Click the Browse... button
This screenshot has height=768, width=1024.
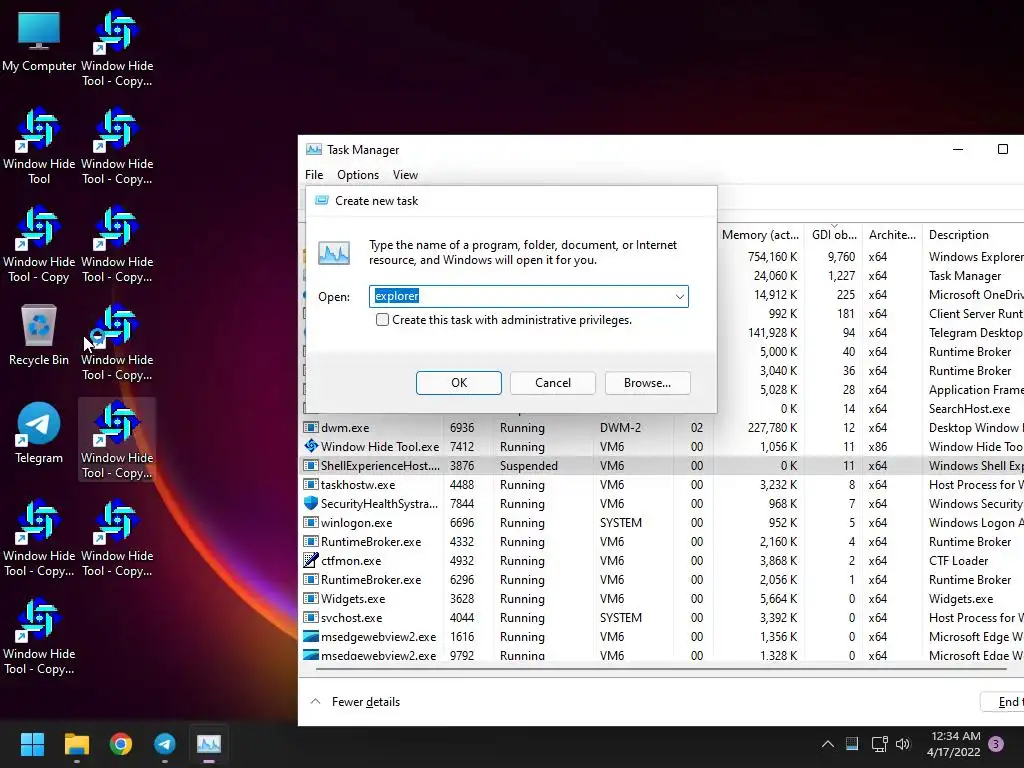tap(647, 383)
